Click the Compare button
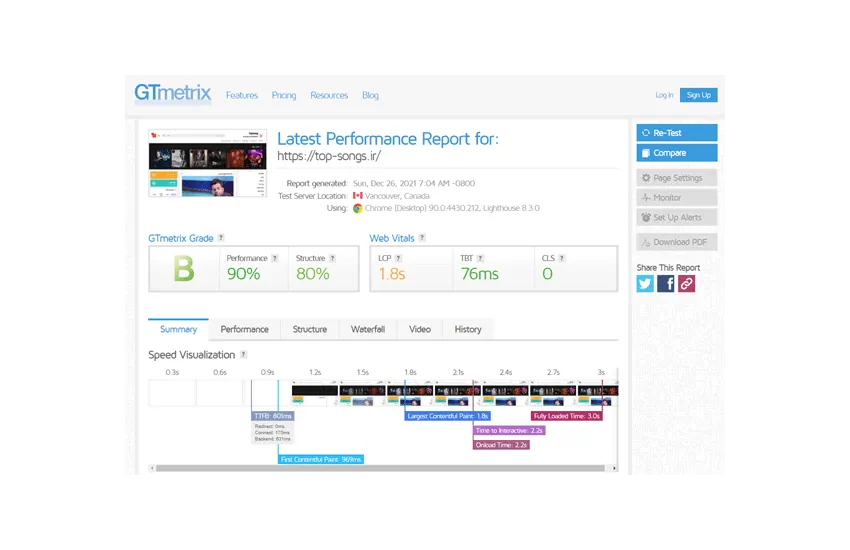This screenshot has height=550, width=850. point(676,153)
